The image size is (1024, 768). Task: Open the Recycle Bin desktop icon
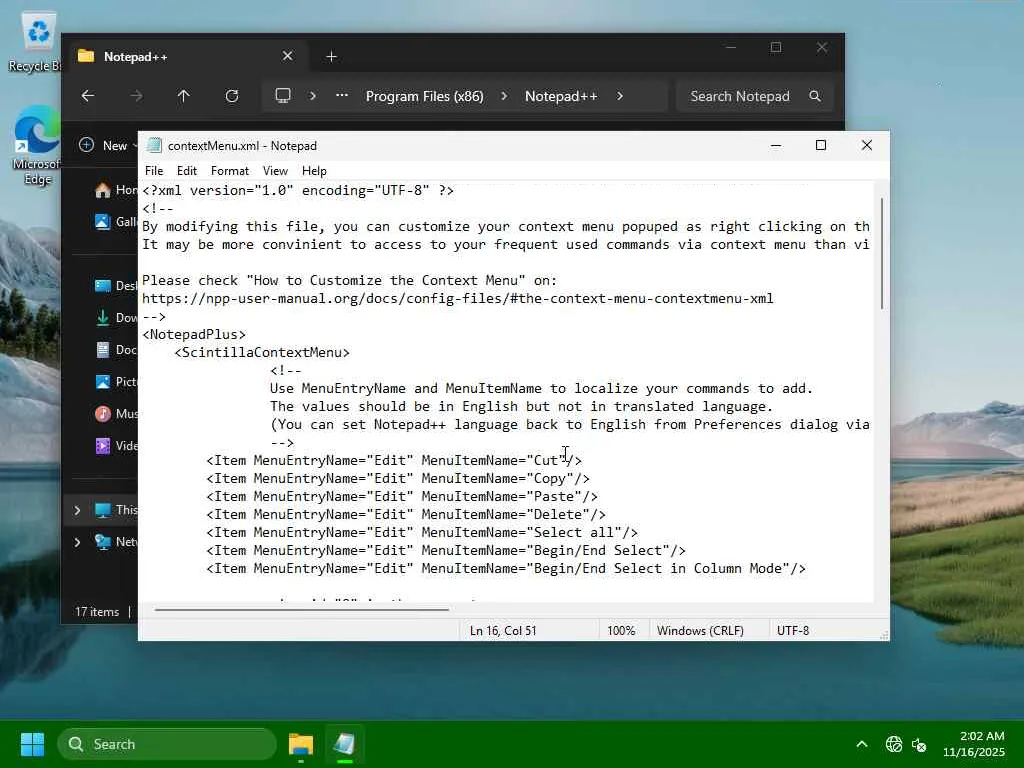(x=37, y=42)
